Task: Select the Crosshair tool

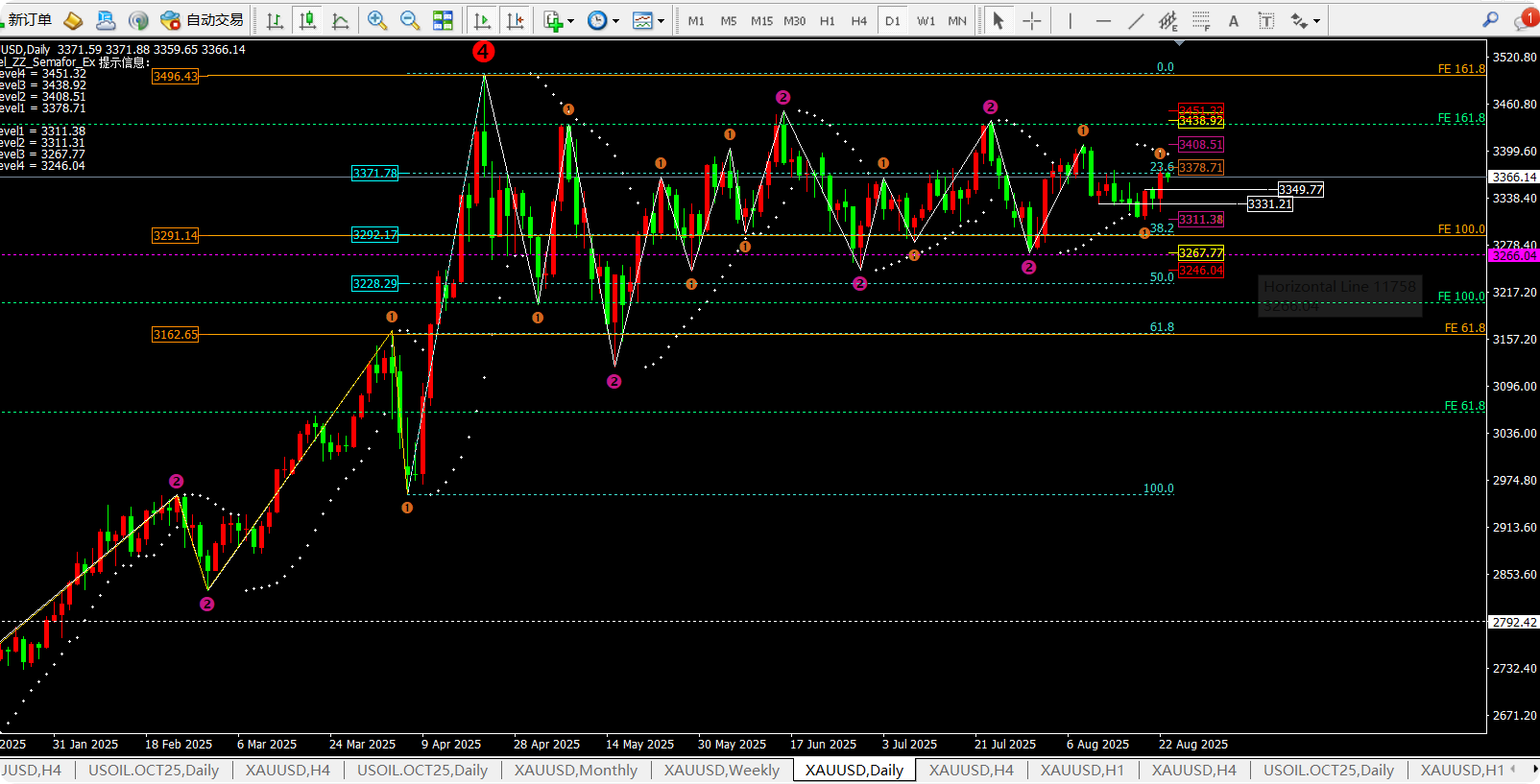Action: 1032,20
